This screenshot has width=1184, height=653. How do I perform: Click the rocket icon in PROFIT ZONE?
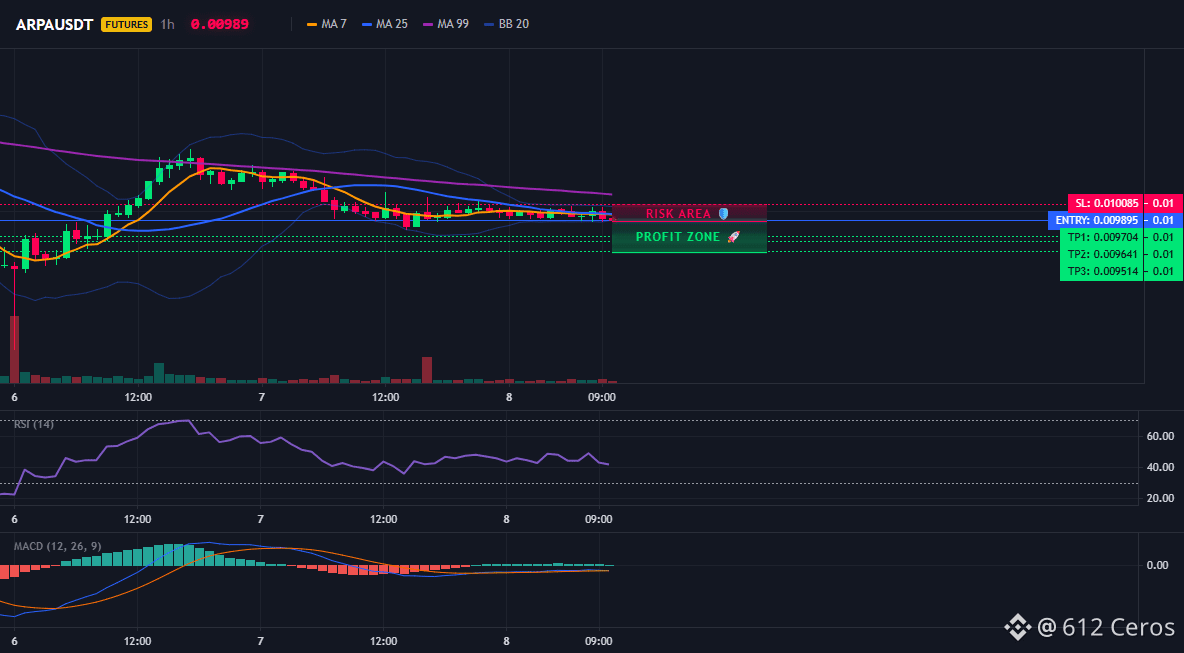pos(733,237)
